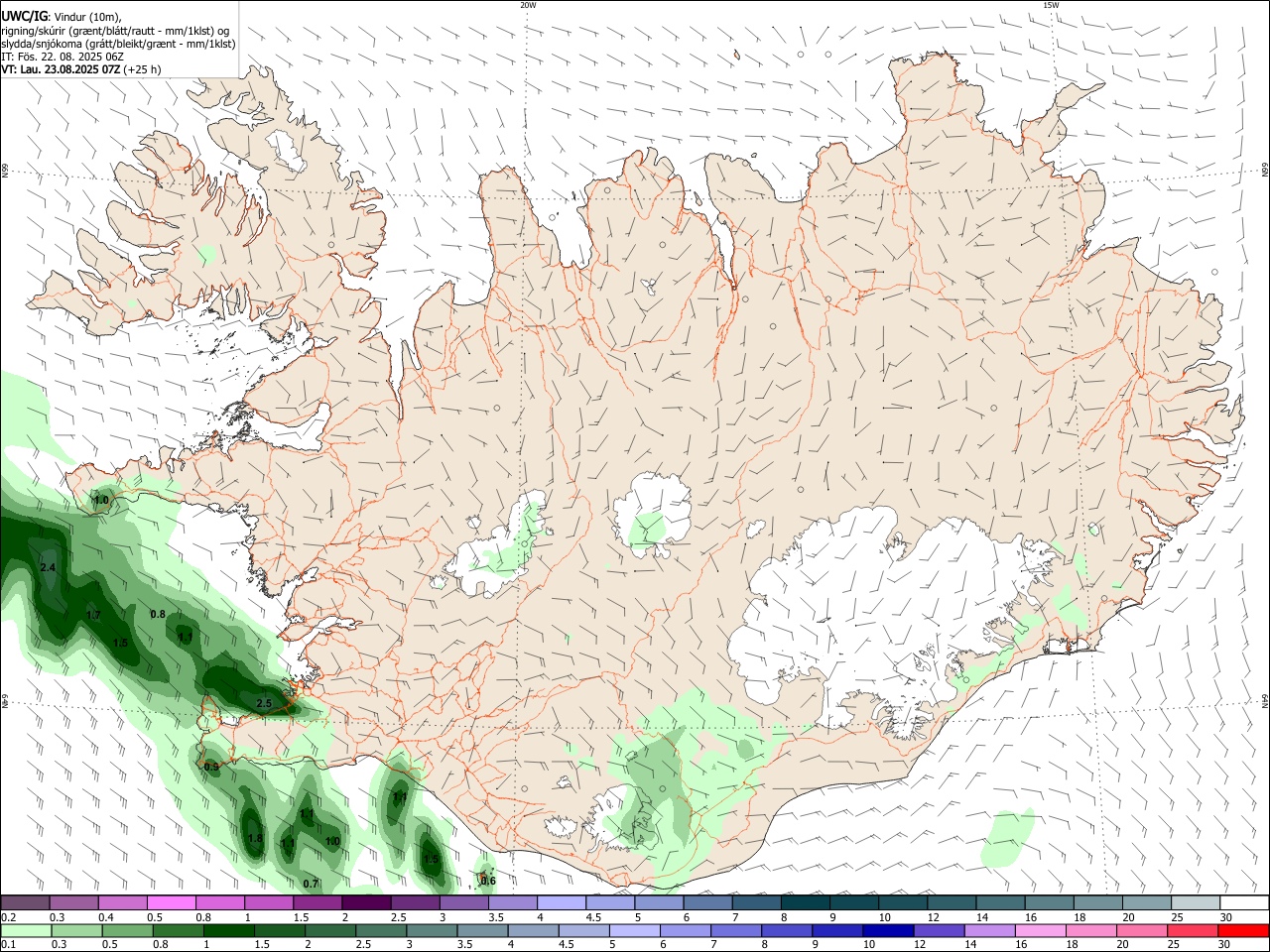
Task: Click the '10' label in the lower rain scale
Action: (x=869, y=945)
